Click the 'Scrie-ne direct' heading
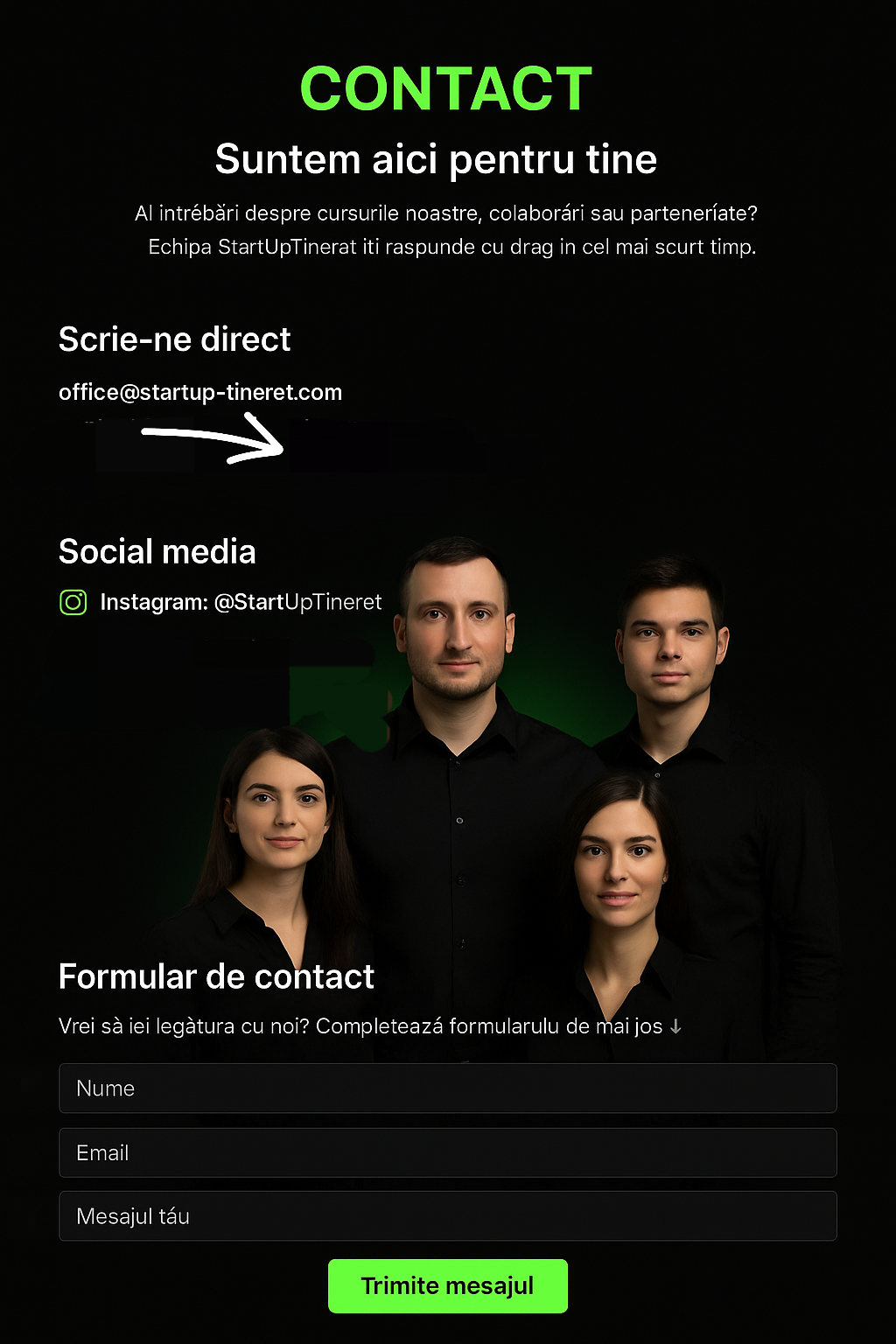The width and height of the screenshot is (896, 1344). point(174,339)
